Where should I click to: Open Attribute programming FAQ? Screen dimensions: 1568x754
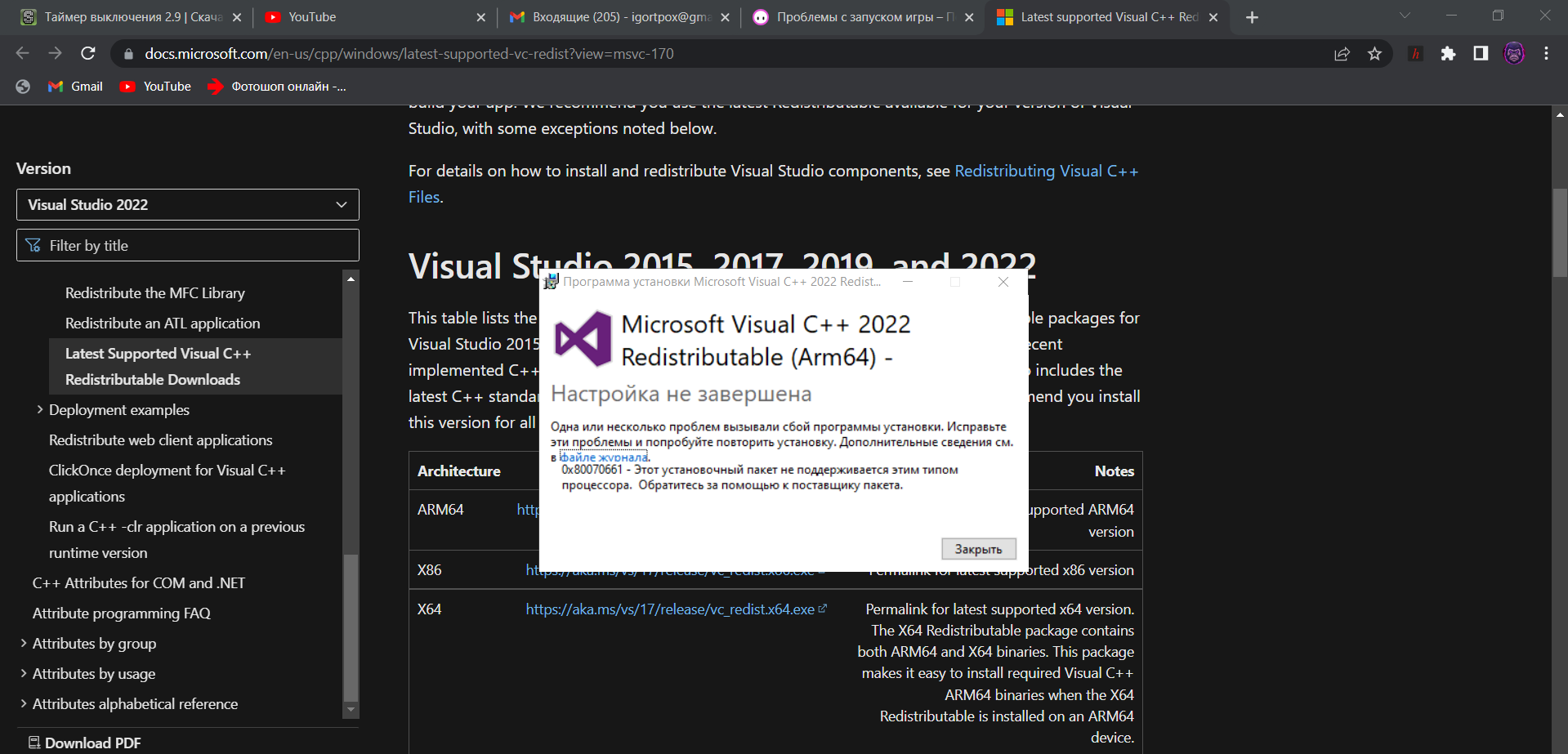click(122, 613)
